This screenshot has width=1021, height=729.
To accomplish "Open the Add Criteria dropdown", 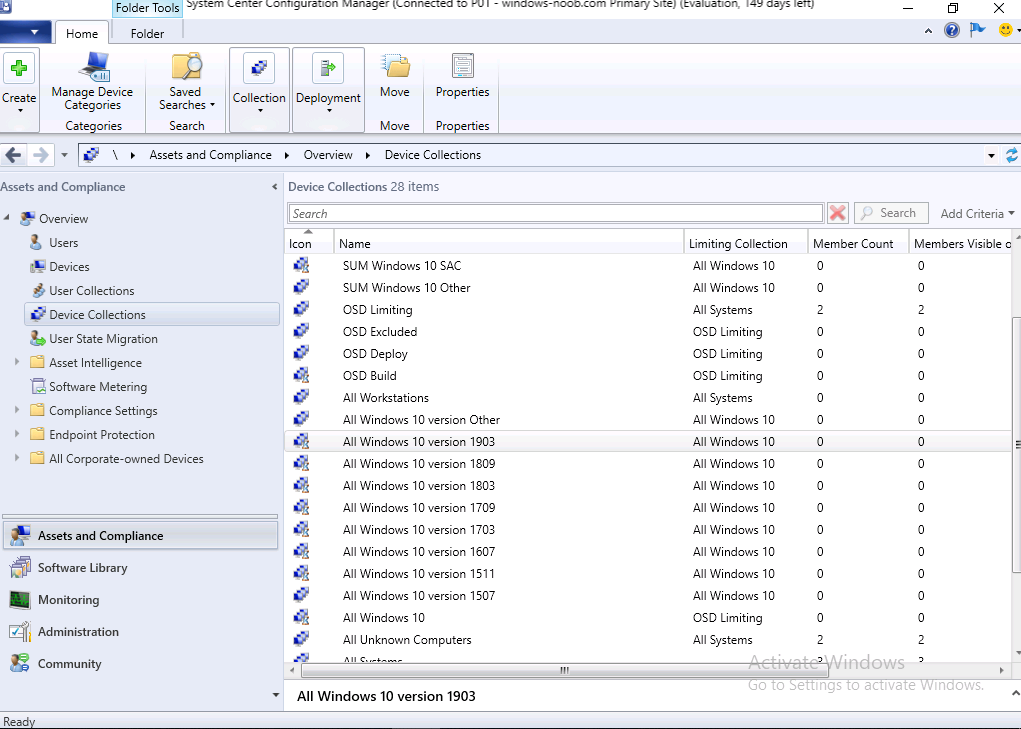I will tap(977, 213).
